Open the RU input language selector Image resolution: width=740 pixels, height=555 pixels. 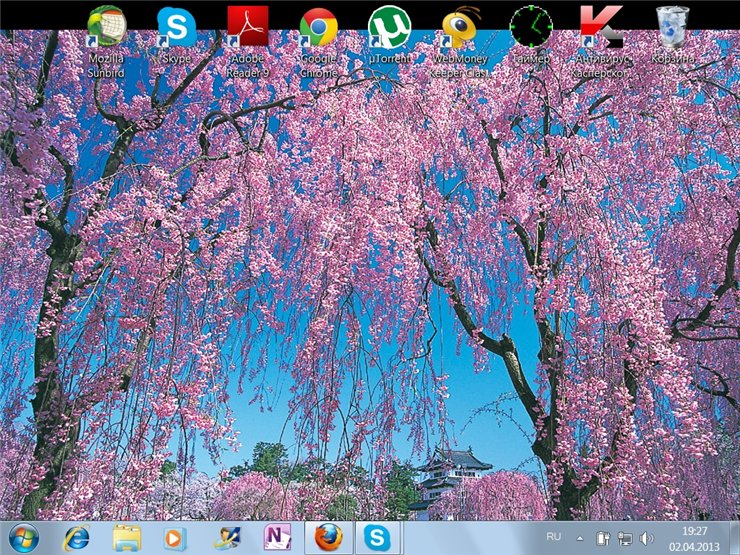pyautogui.click(x=554, y=537)
